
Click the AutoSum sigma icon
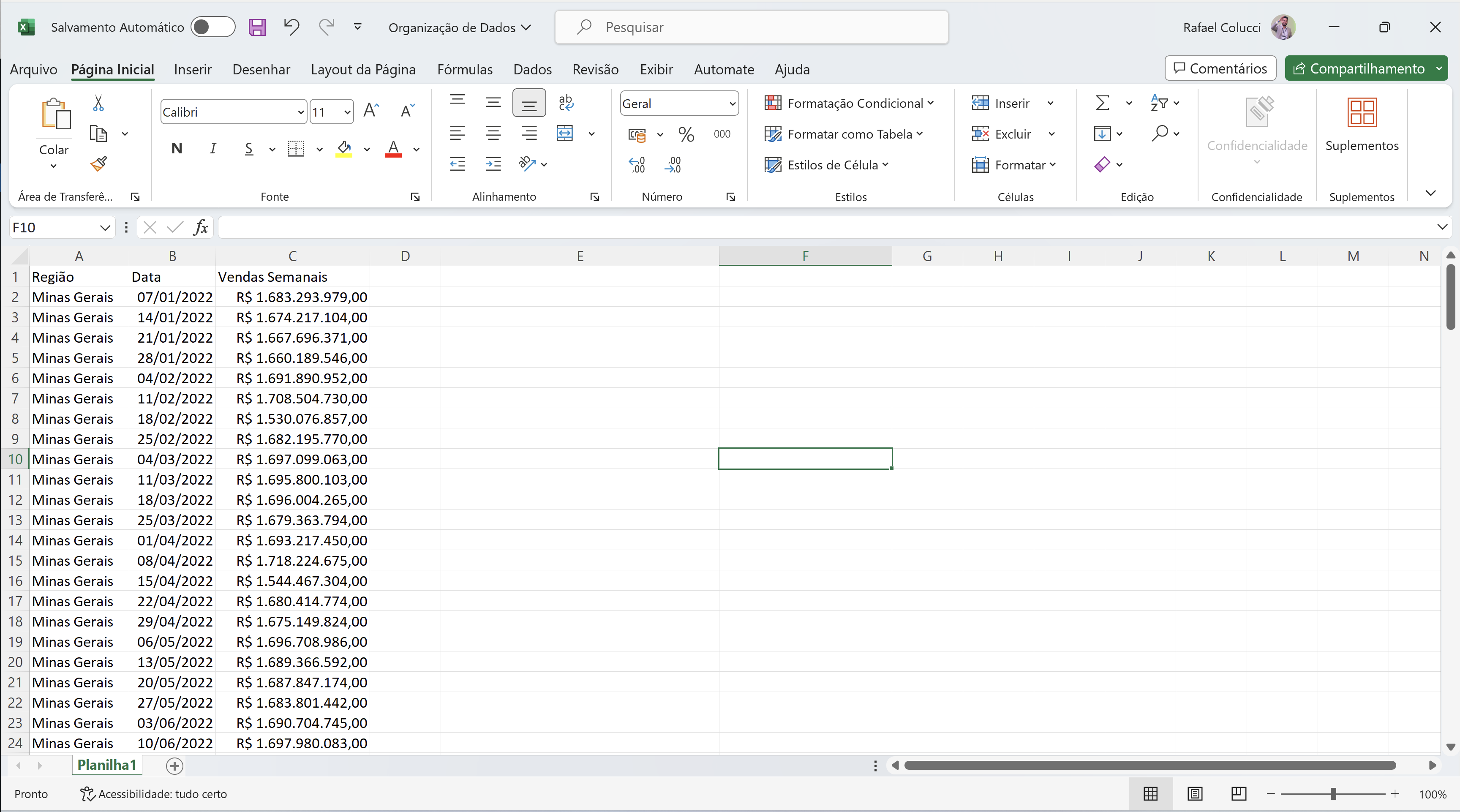click(x=1102, y=103)
